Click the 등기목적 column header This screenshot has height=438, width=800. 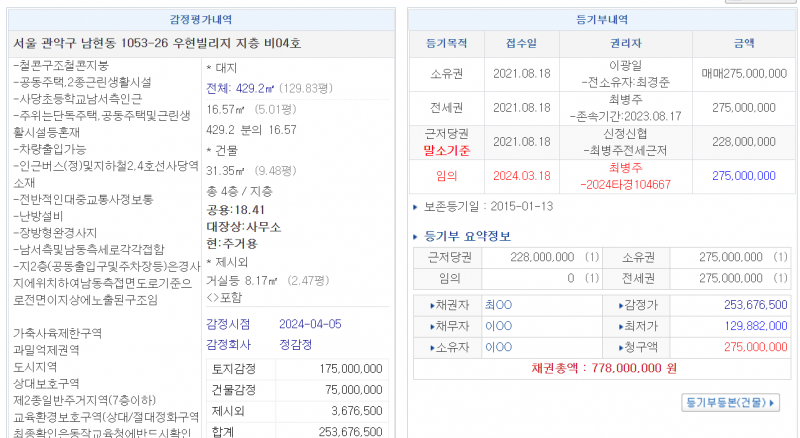(446, 44)
